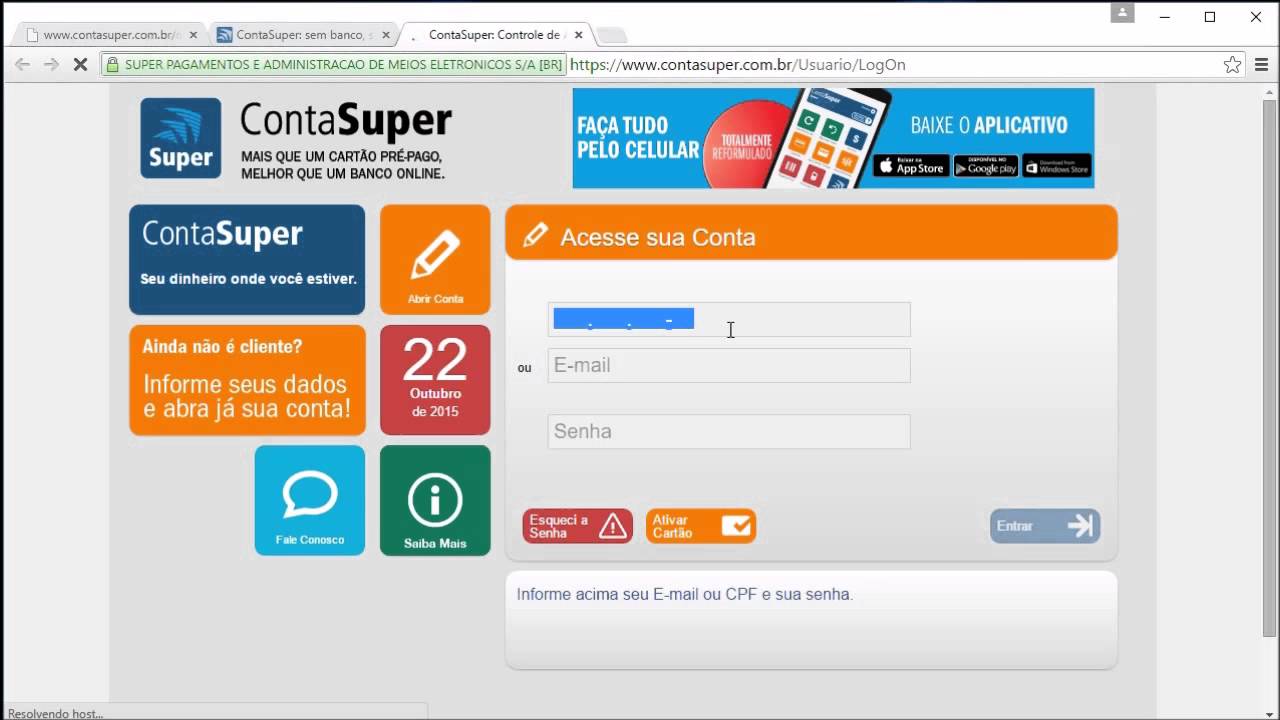Close the first www.contasuper.com.br tab
The image size is (1280, 720).
(x=193, y=35)
